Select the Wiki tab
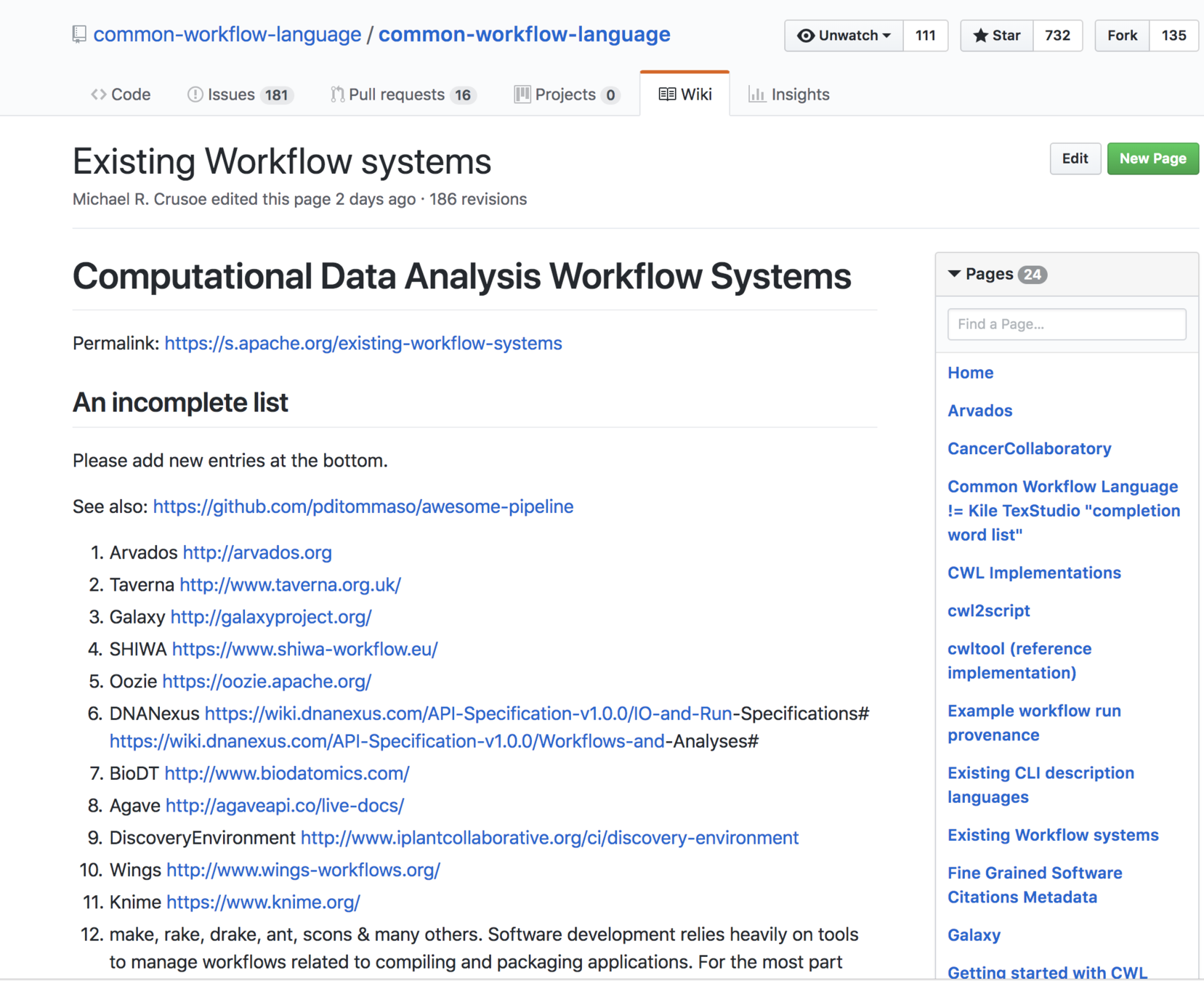 (x=685, y=94)
